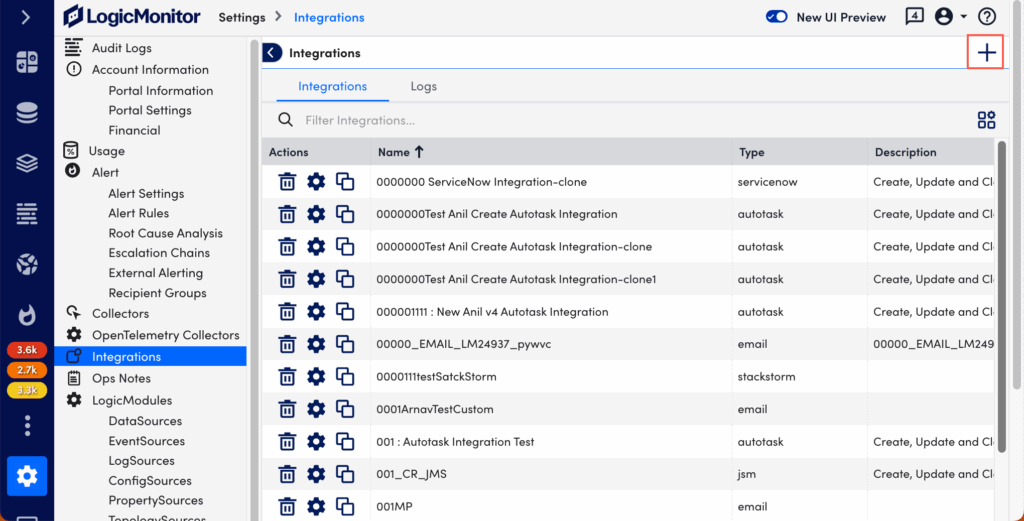
Task: Switch to grid view layout icon
Action: 986,120
